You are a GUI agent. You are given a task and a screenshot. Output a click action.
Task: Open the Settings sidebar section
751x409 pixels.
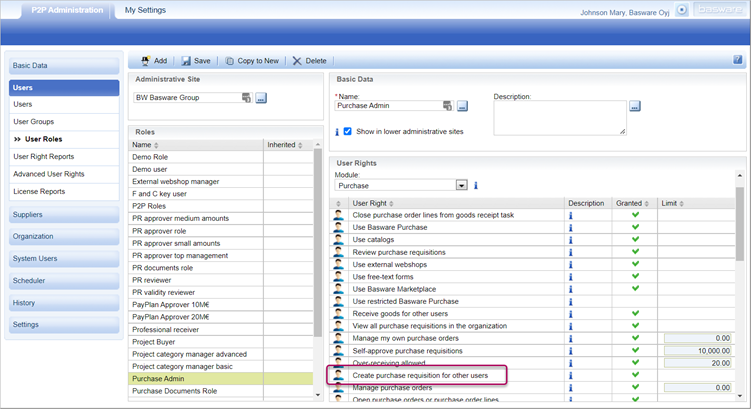(64, 324)
